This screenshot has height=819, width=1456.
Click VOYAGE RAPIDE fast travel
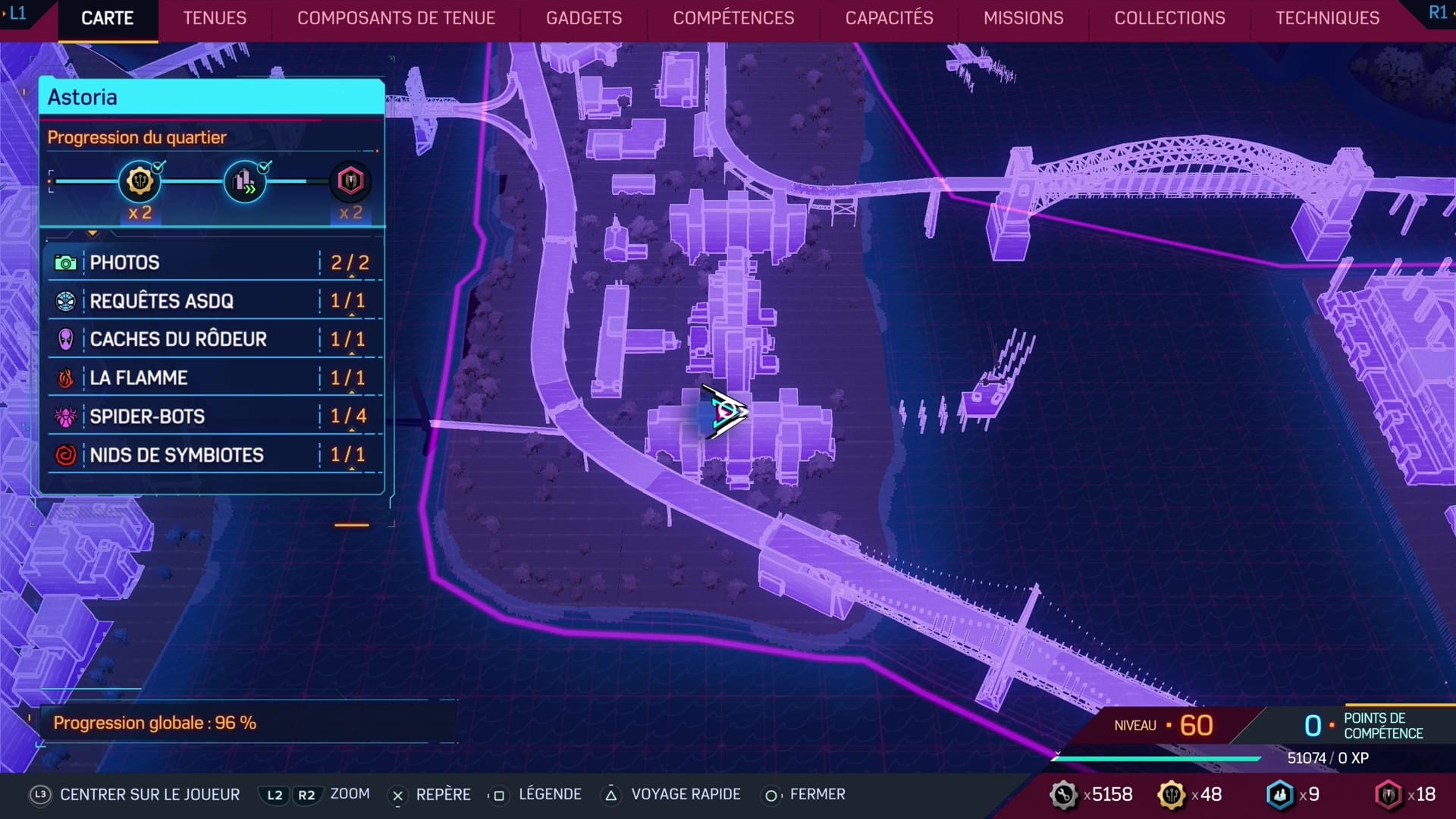[x=686, y=795]
